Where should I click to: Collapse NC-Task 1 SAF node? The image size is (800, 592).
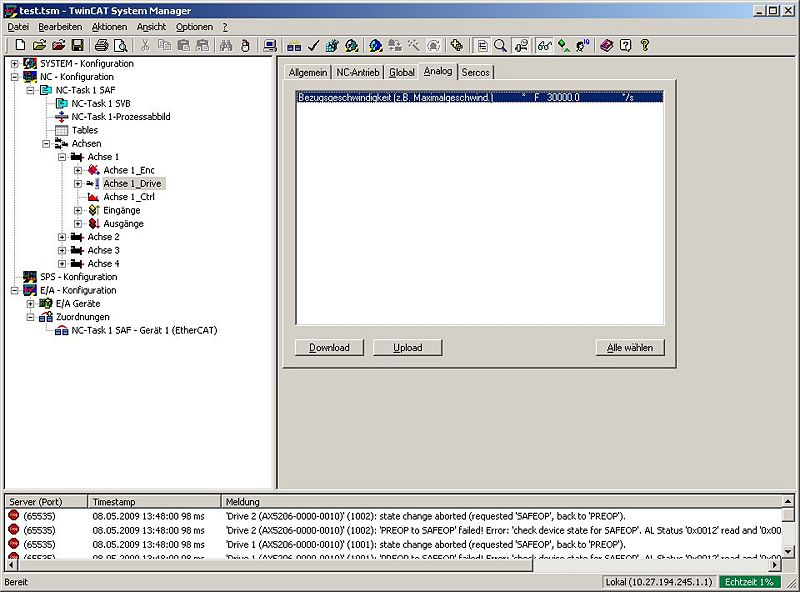point(31,90)
